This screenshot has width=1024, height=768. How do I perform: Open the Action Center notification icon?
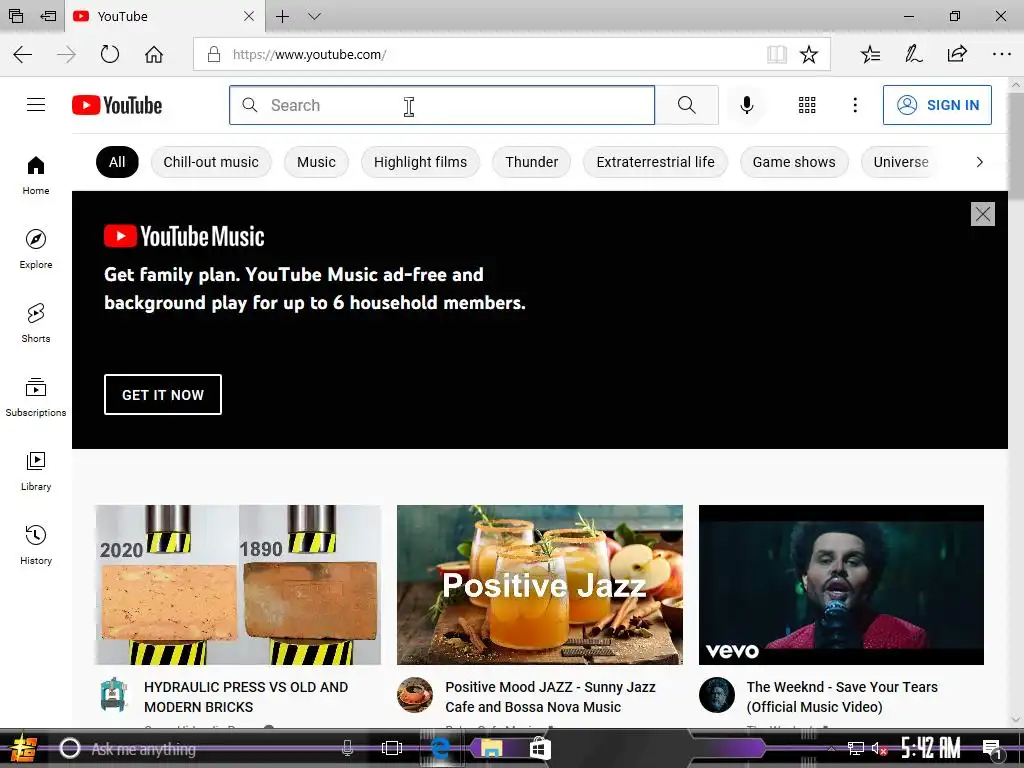coord(992,748)
